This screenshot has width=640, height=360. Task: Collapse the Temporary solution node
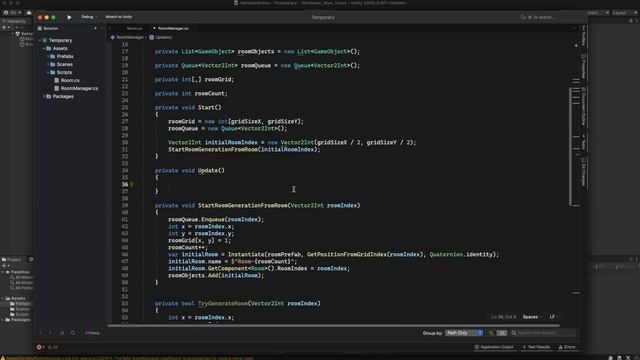pos(40,40)
